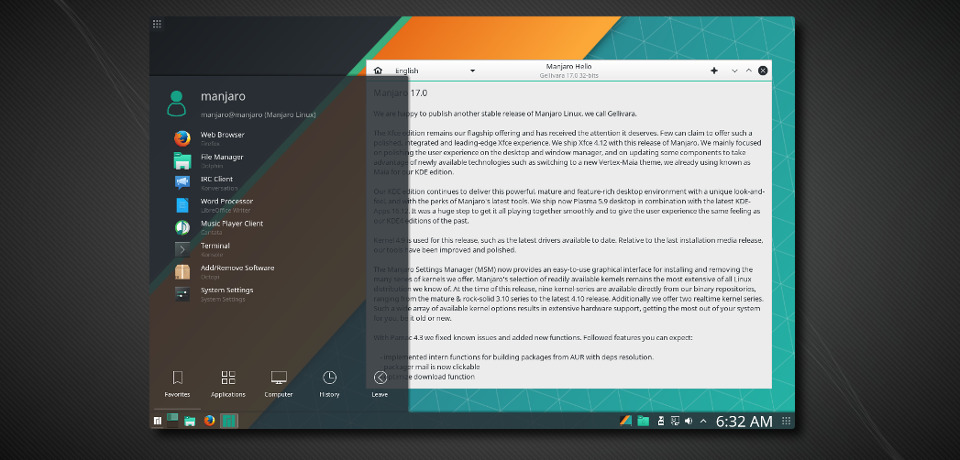Click the plus button in Manjaro Hello header

(714, 71)
